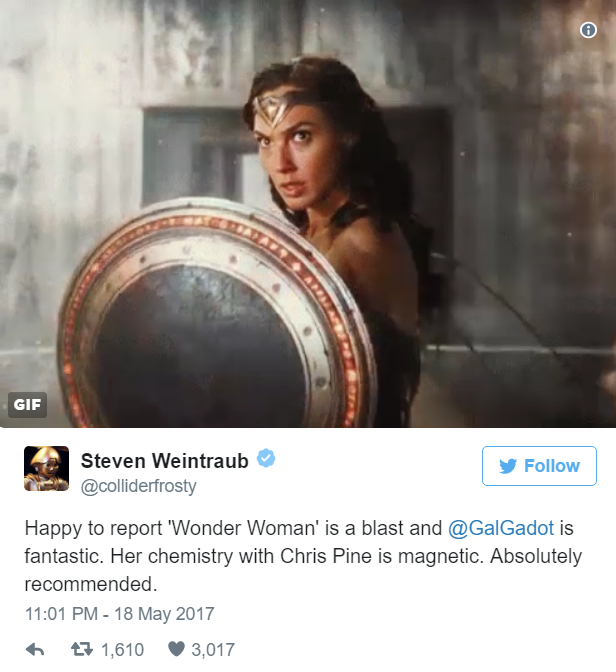Click the reply arrow icon
The image size is (616, 672).
[35, 650]
